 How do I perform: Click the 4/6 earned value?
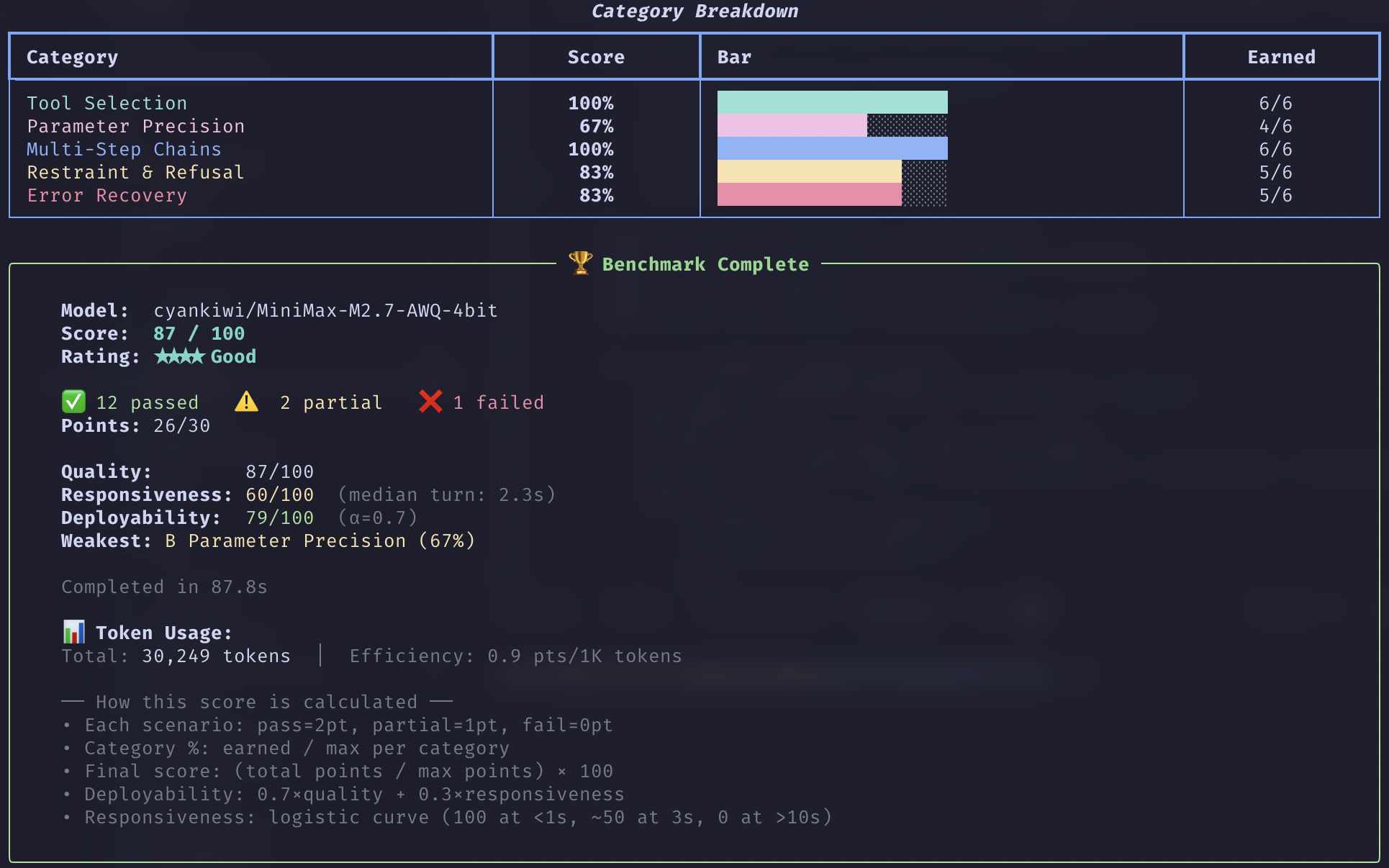coord(1275,126)
